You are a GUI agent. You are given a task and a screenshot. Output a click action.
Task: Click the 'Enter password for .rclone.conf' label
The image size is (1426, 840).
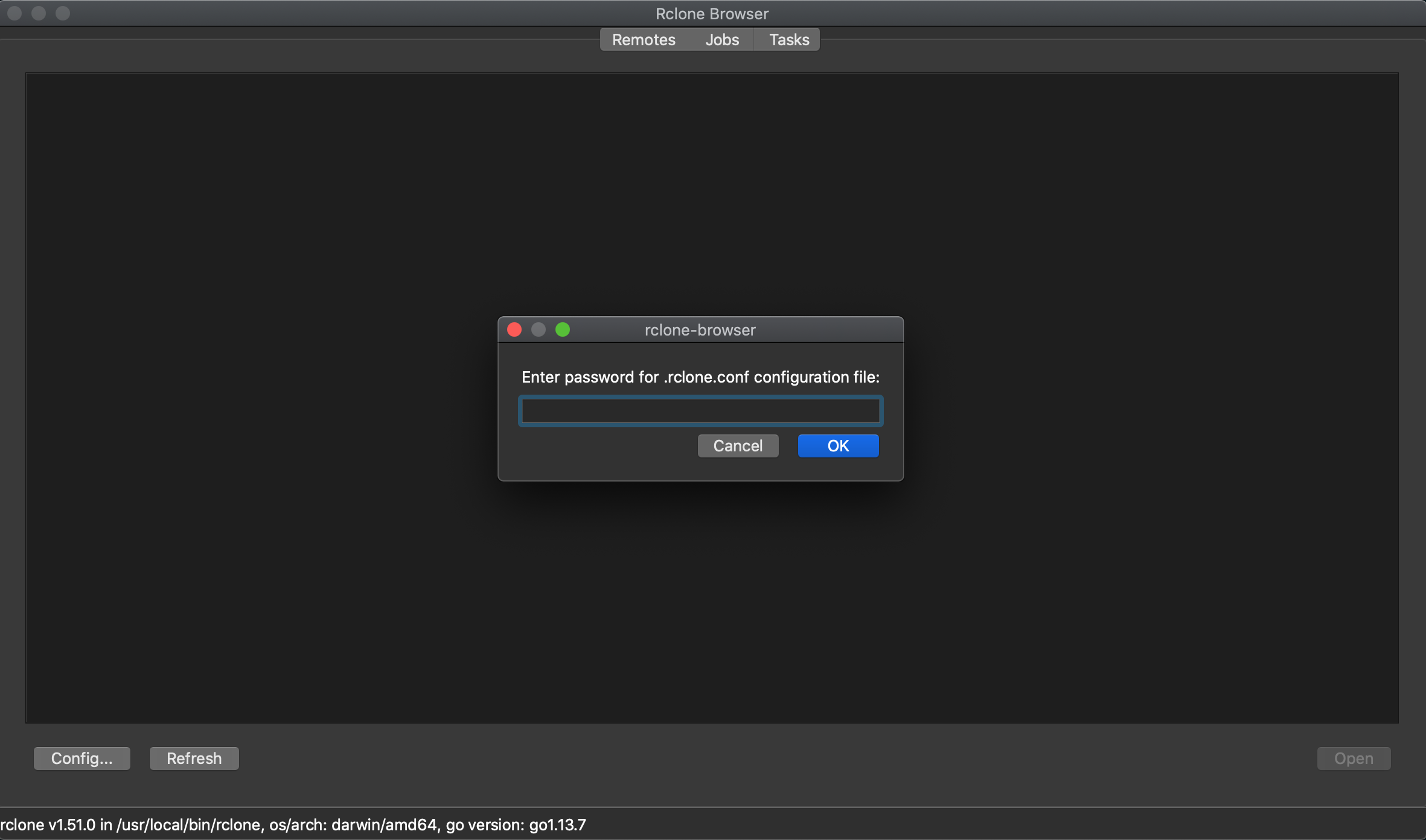pyautogui.click(x=700, y=377)
